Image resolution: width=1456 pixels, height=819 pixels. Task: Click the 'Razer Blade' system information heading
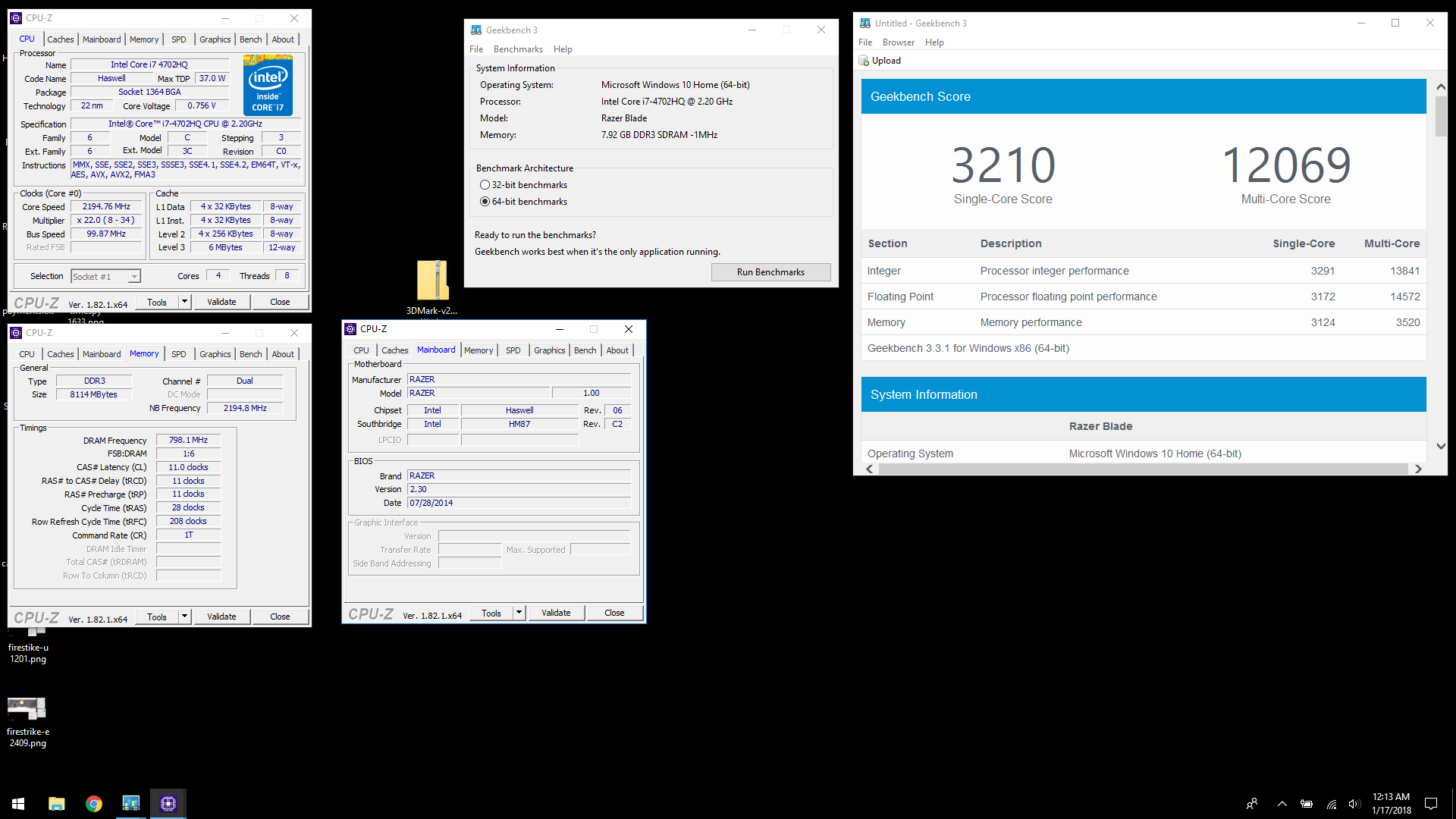point(1100,426)
